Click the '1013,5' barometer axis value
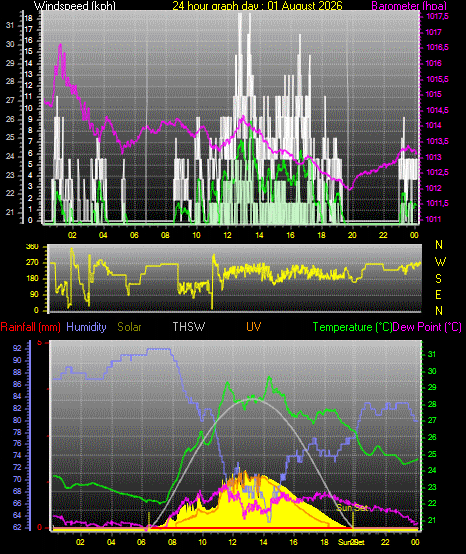Image resolution: width=466 pixels, height=554 pixels. click(x=437, y=141)
